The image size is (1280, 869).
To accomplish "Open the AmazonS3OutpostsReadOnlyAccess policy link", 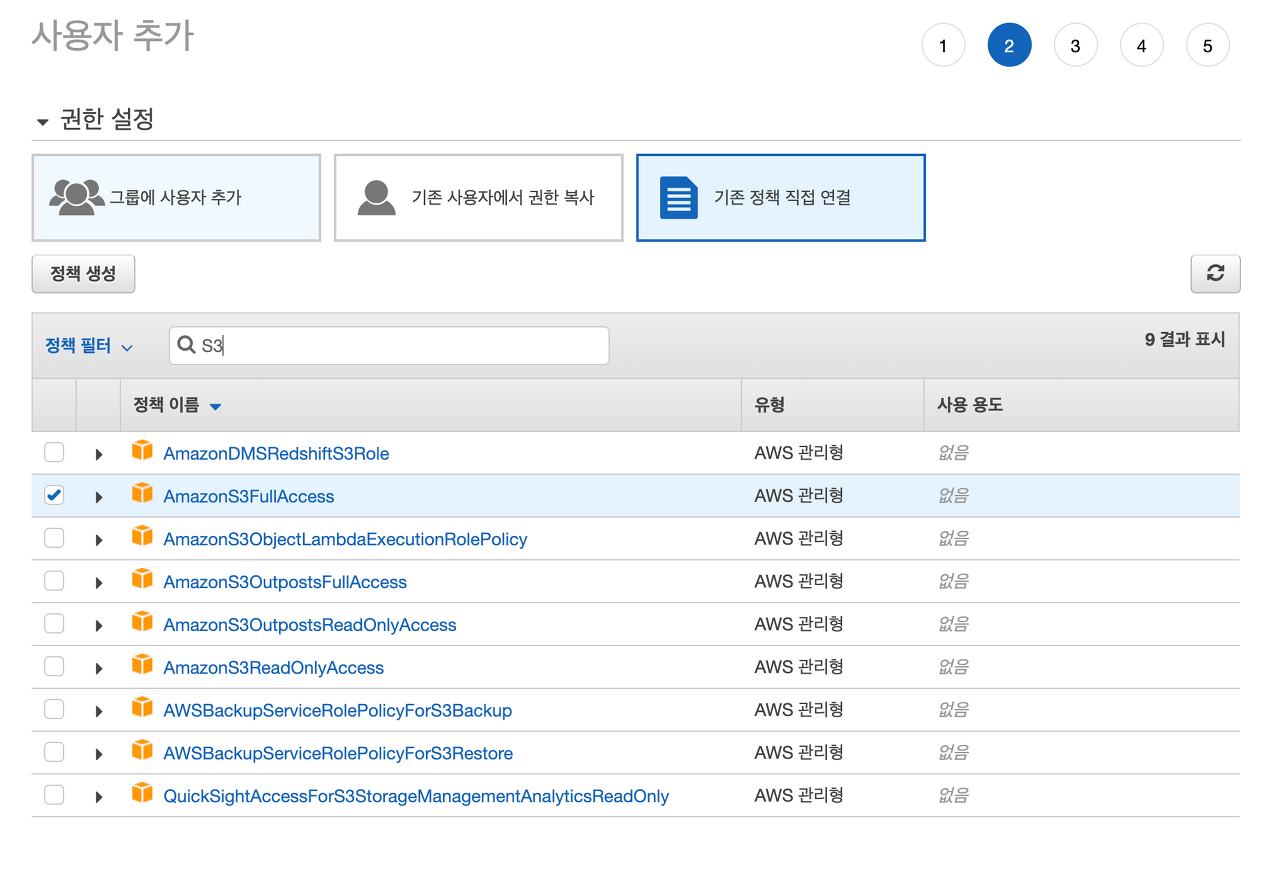I will pos(310,625).
